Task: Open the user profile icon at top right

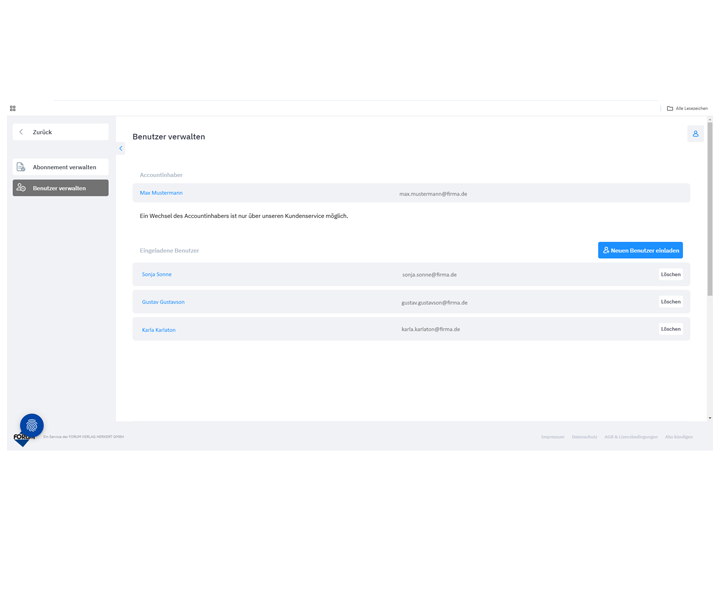Action: [695, 134]
